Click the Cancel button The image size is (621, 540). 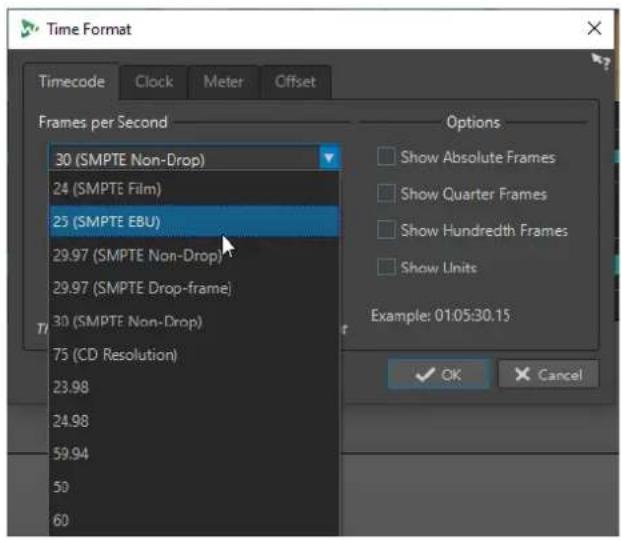pos(549,374)
